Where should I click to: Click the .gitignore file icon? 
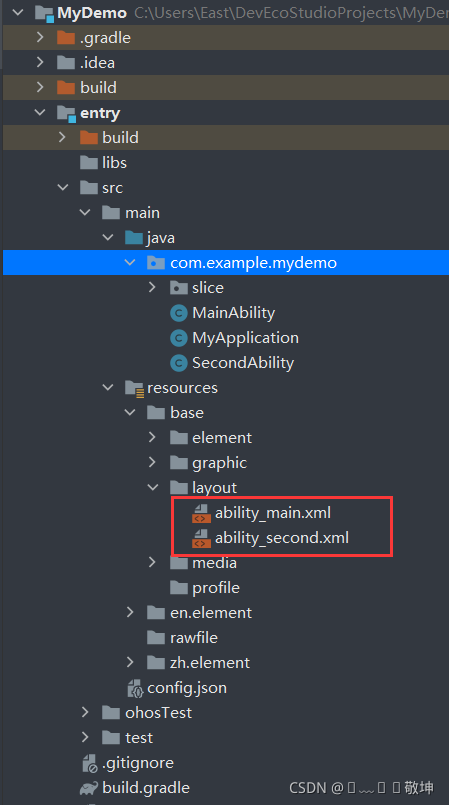(x=90, y=763)
